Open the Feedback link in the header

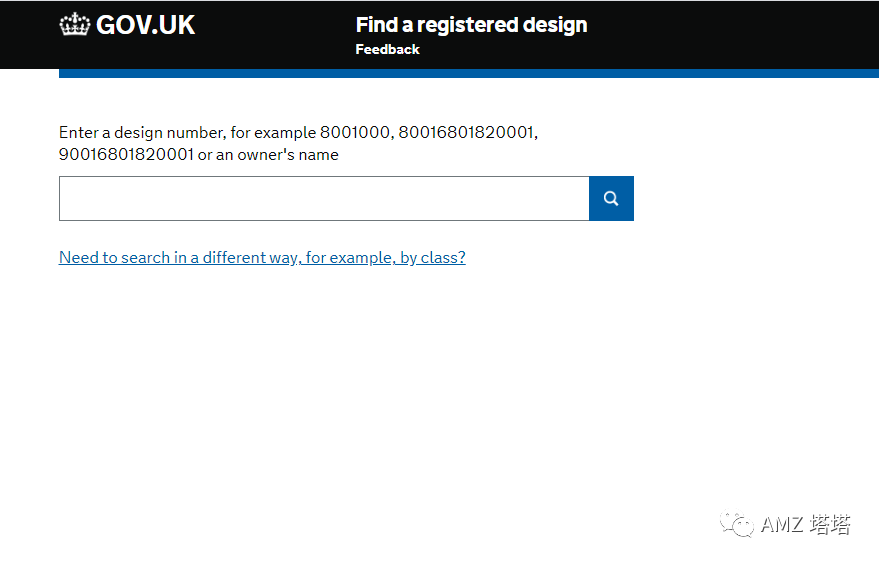point(387,49)
